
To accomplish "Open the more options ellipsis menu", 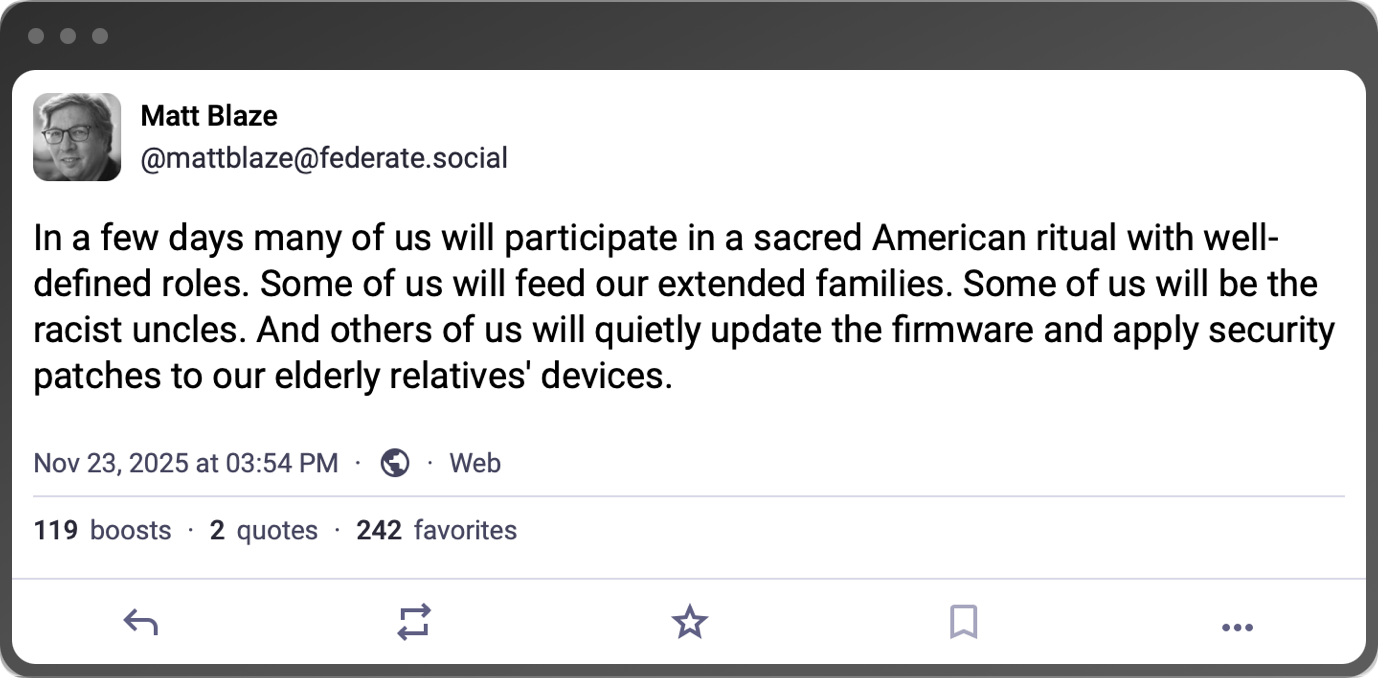I will pyautogui.click(x=1237, y=627).
